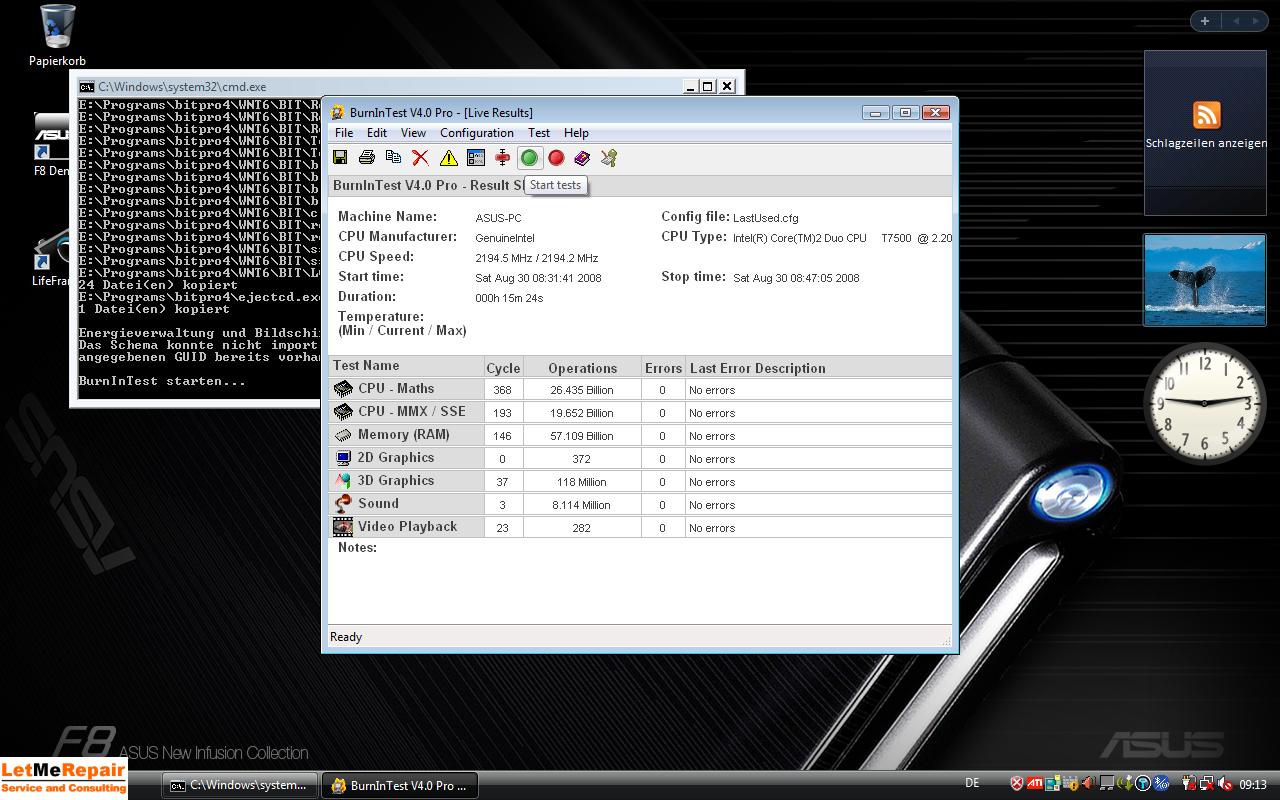The image size is (1280, 800).
Task: Select the CPU - Maths test row
Action: [640, 389]
